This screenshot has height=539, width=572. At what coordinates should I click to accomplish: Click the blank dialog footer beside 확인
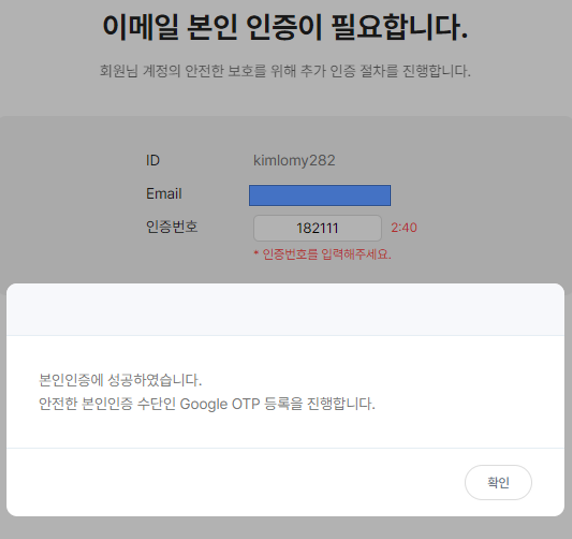click(x=233, y=482)
